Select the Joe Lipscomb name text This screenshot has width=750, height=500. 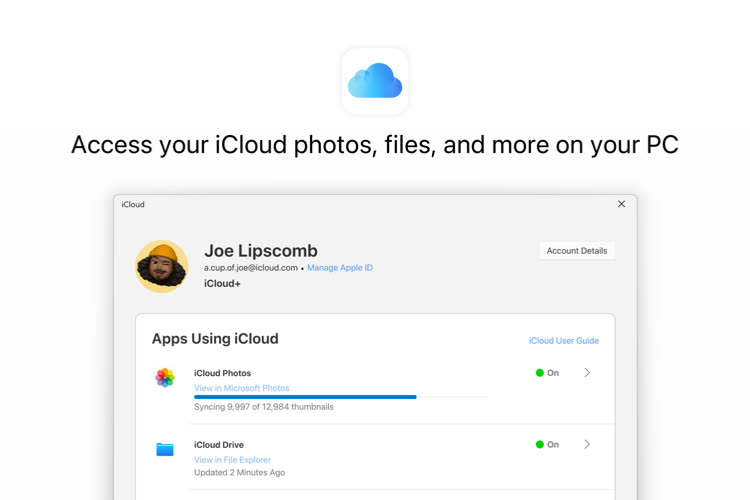[x=261, y=251]
